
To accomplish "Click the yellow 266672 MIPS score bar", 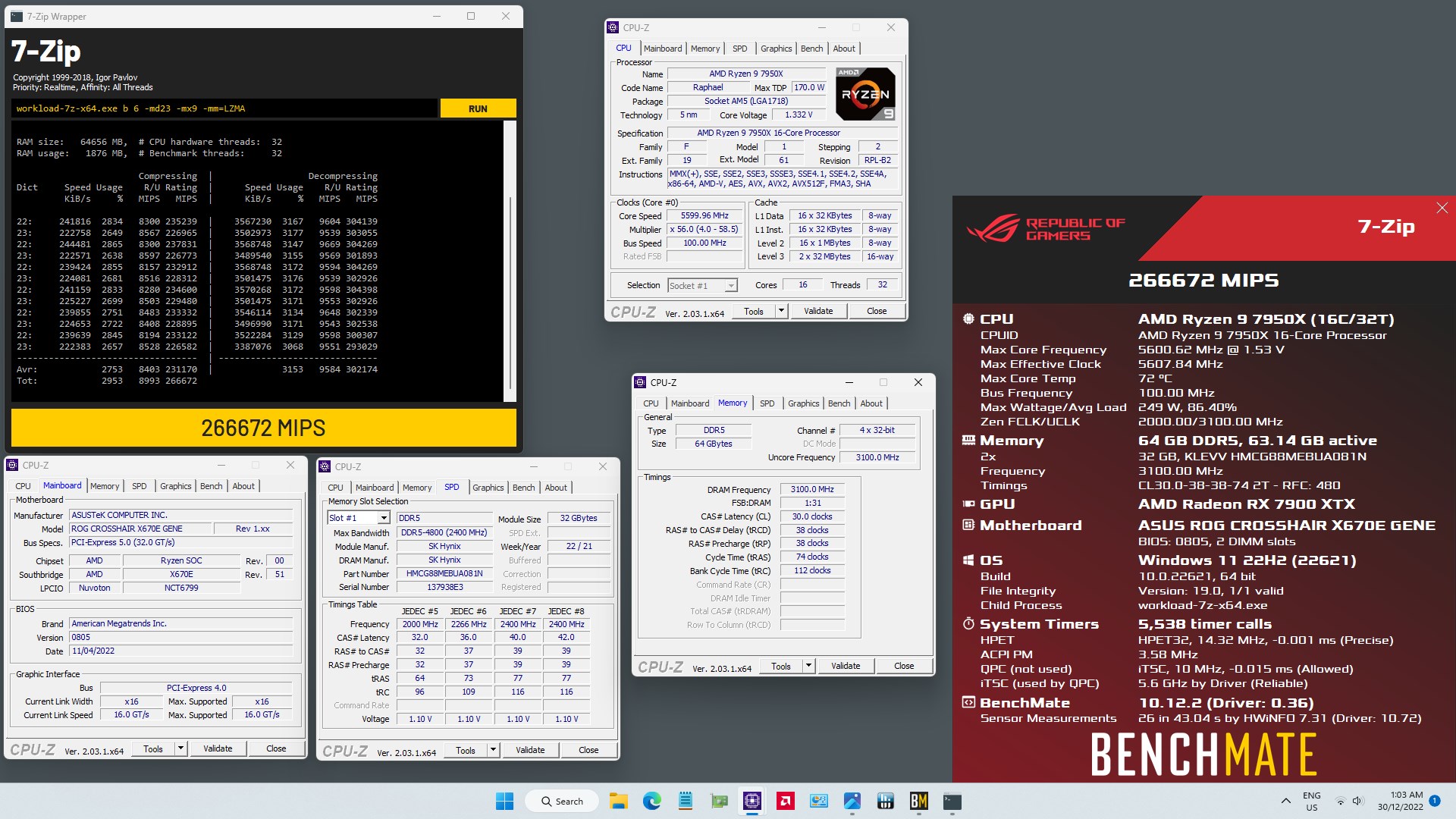I will click(x=263, y=428).
